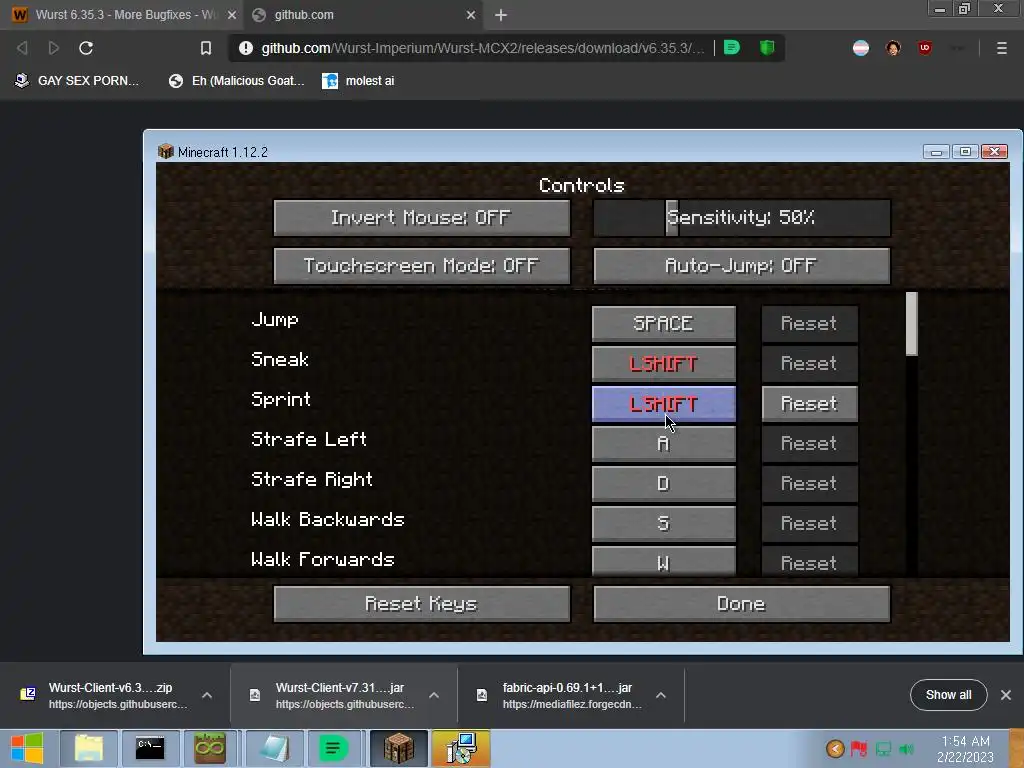This screenshot has height=768, width=1024.
Task: Open the 'Eh (Malicious Goat...' bookmark
Action: click(x=236, y=81)
